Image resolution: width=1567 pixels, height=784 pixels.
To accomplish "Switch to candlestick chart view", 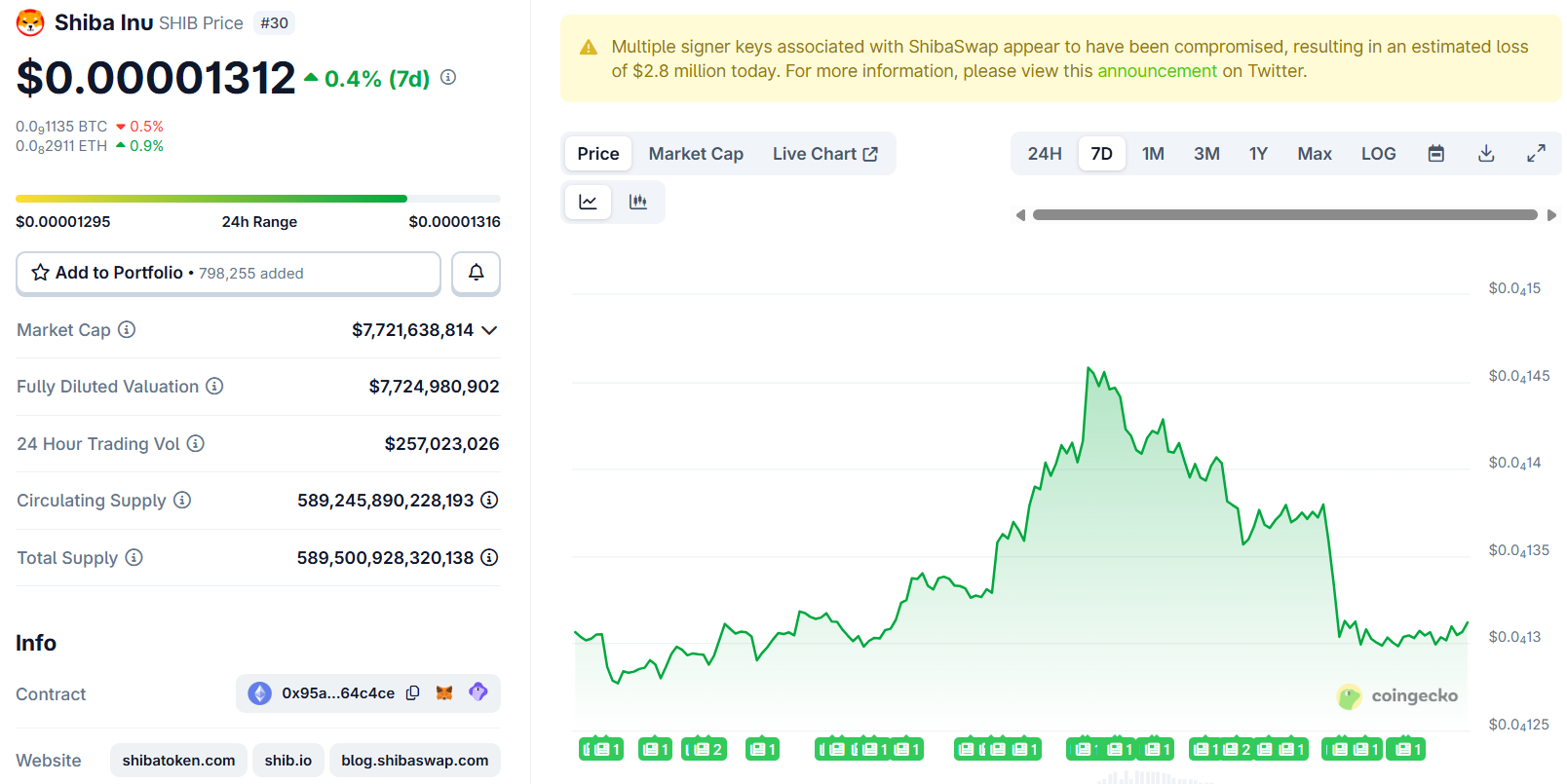I will point(638,202).
